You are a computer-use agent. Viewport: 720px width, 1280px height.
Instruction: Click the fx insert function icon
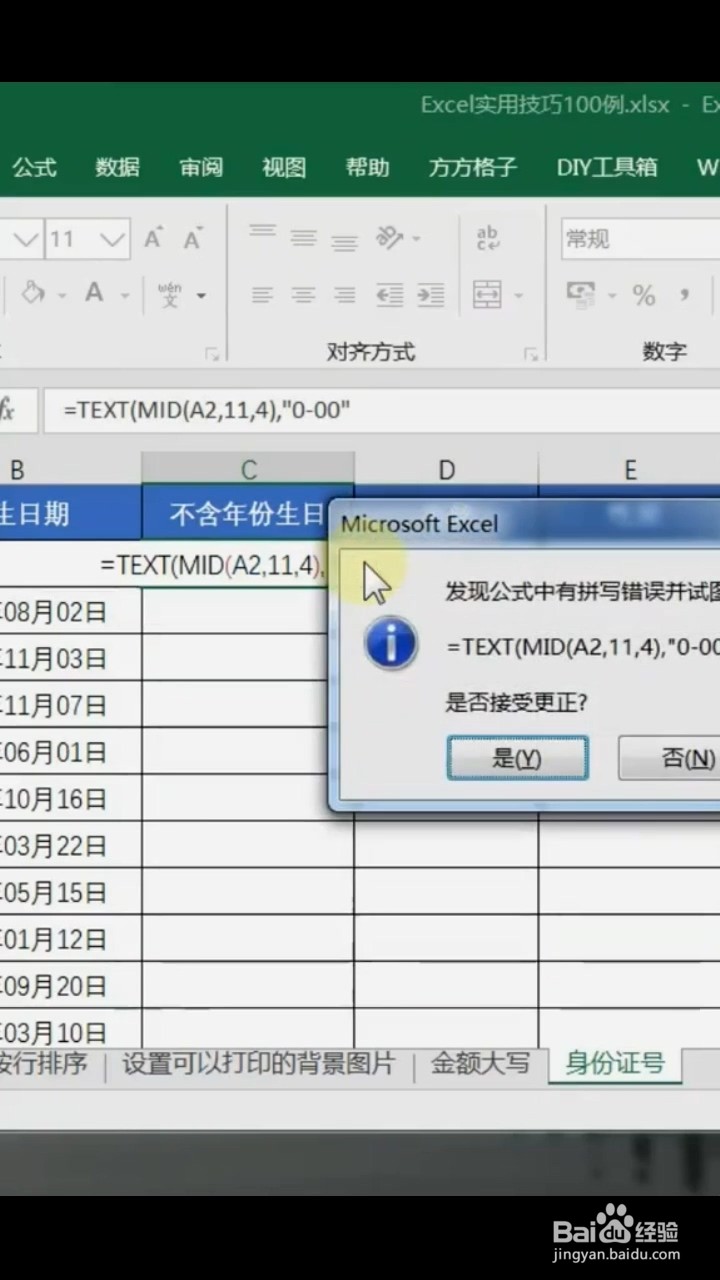tap(8, 409)
